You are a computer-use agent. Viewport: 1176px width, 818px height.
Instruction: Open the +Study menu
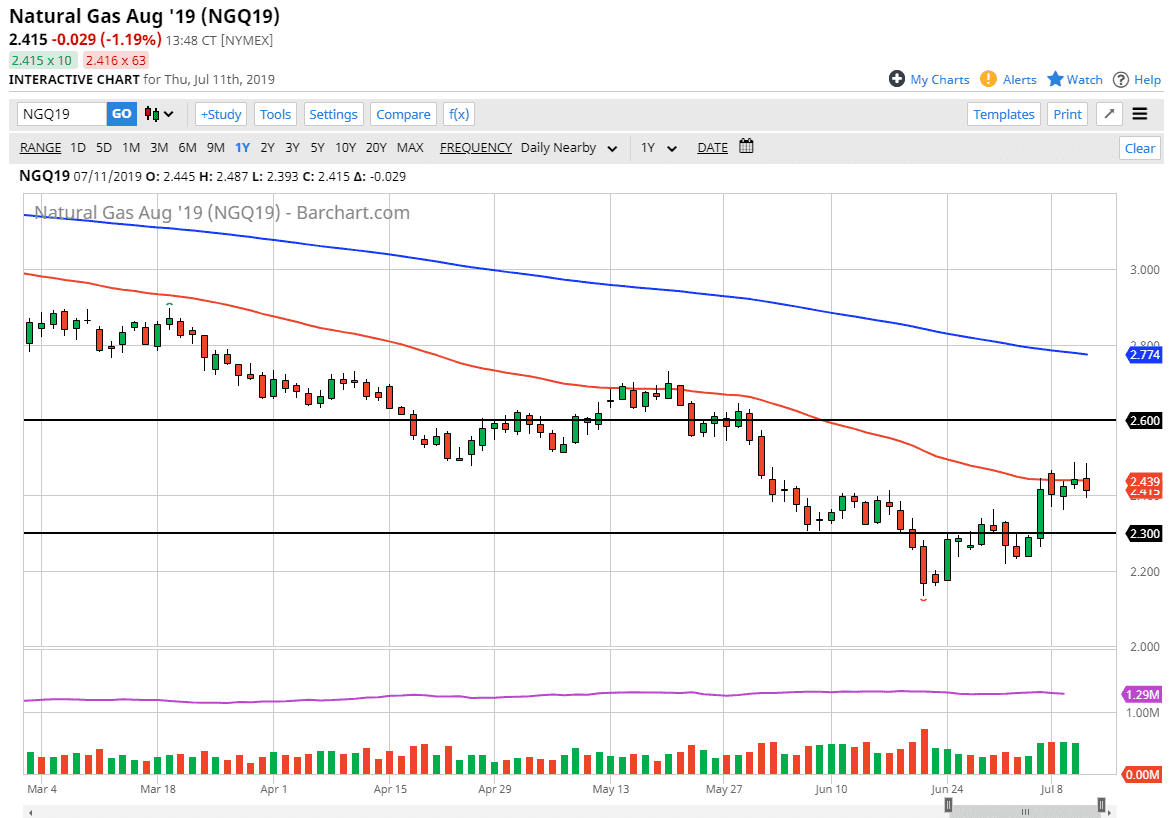[x=221, y=114]
